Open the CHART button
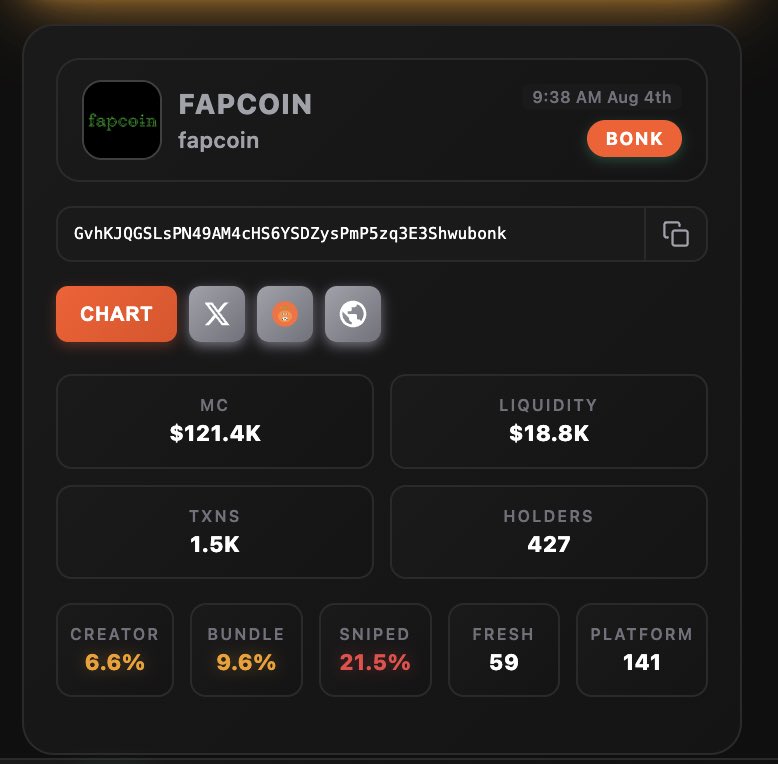778x764 pixels. pyautogui.click(x=117, y=314)
